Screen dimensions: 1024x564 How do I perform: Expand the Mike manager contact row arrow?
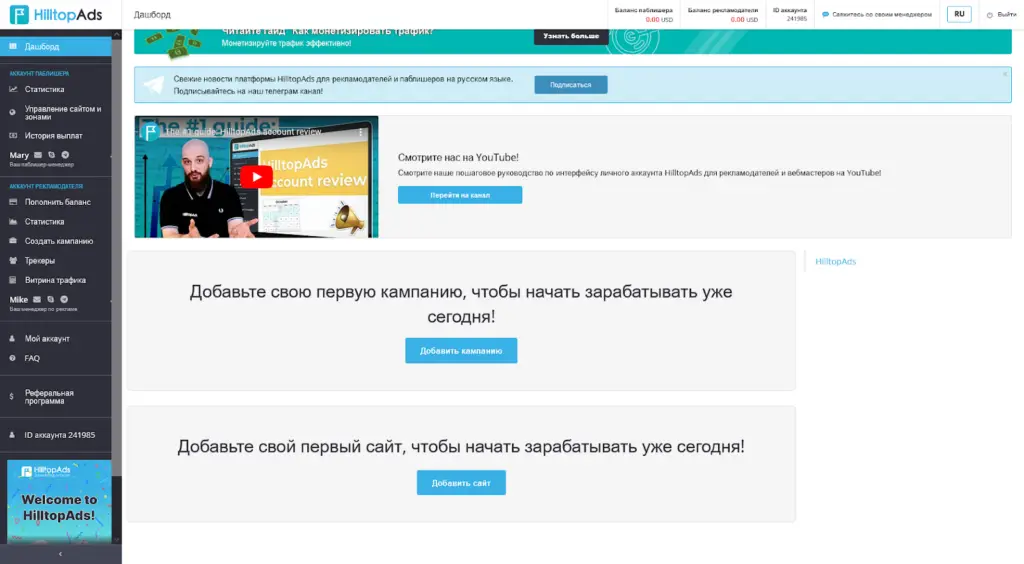tap(111, 300)
